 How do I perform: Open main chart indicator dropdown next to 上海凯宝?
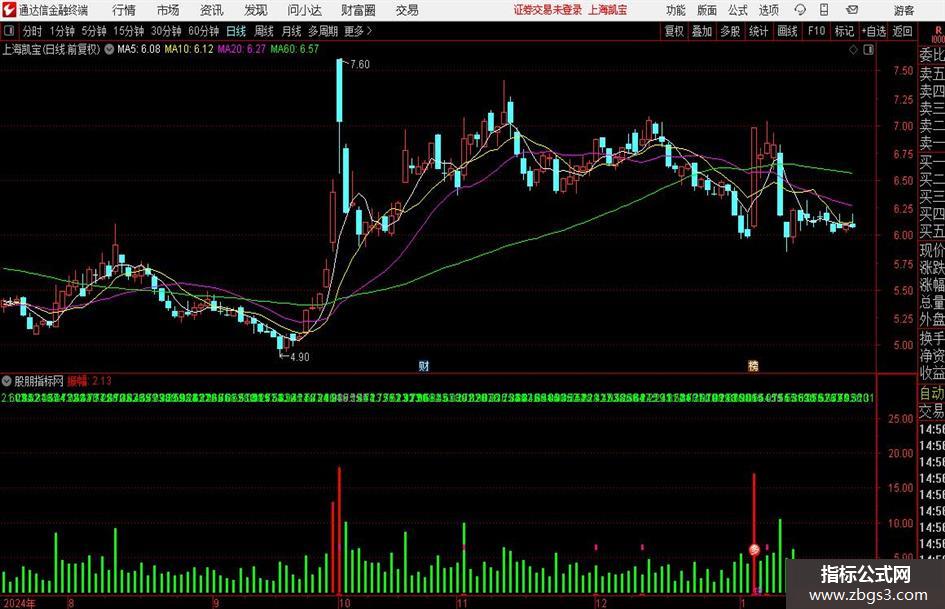click(109, 49)
